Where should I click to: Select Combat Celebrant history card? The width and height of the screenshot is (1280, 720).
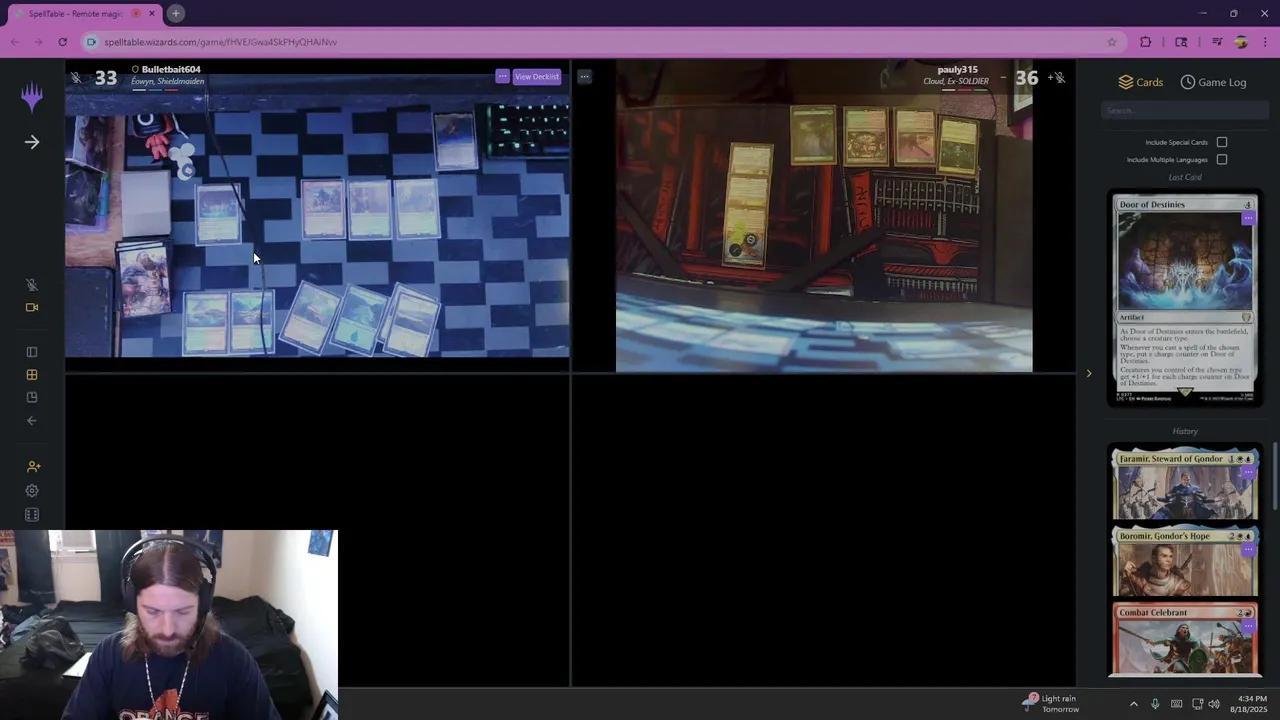(x=1185, y=639)
